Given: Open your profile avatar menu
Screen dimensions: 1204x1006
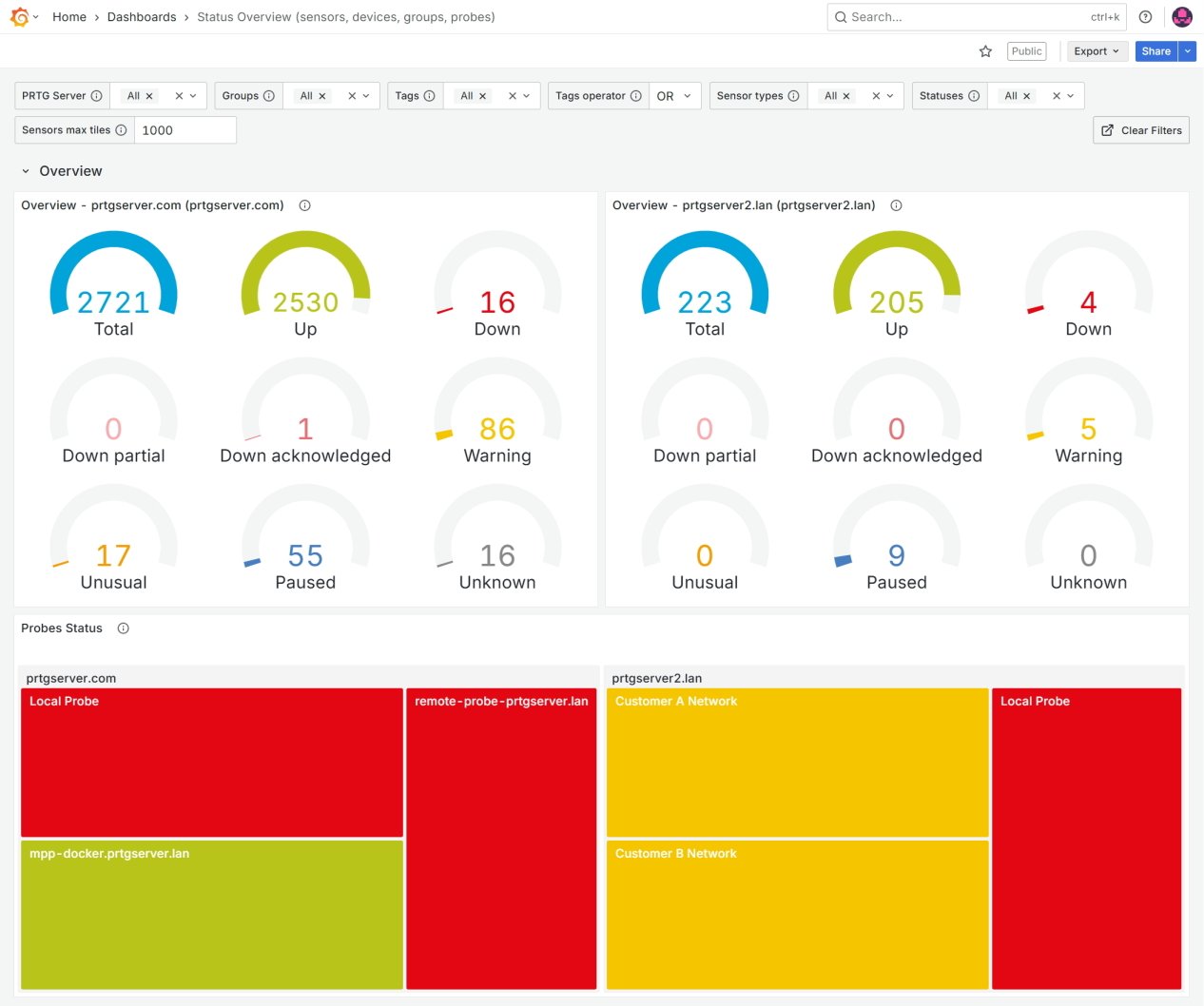Looking at the screenshot, I should 1181,16.
